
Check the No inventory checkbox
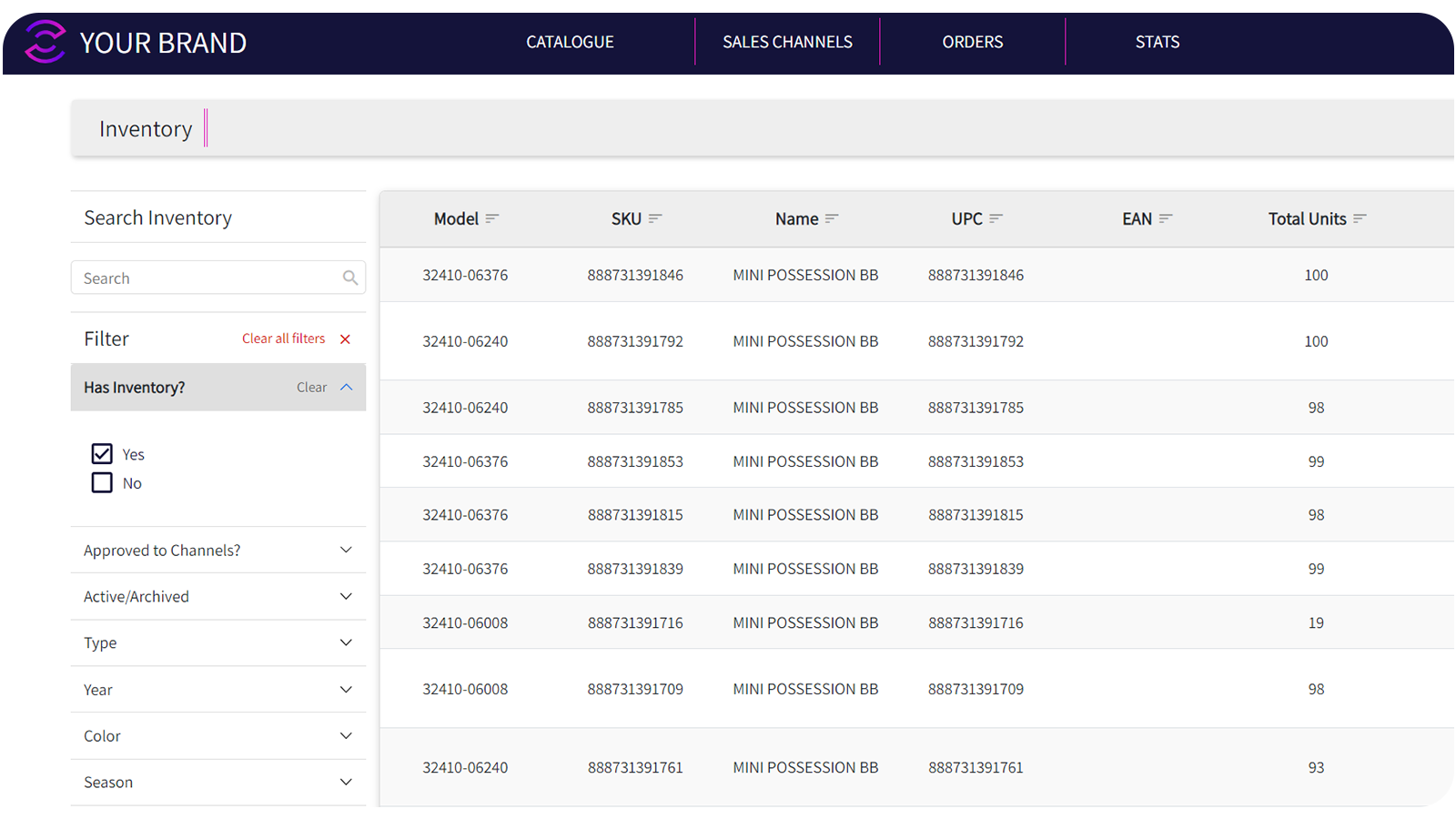[x=102, y=483]
